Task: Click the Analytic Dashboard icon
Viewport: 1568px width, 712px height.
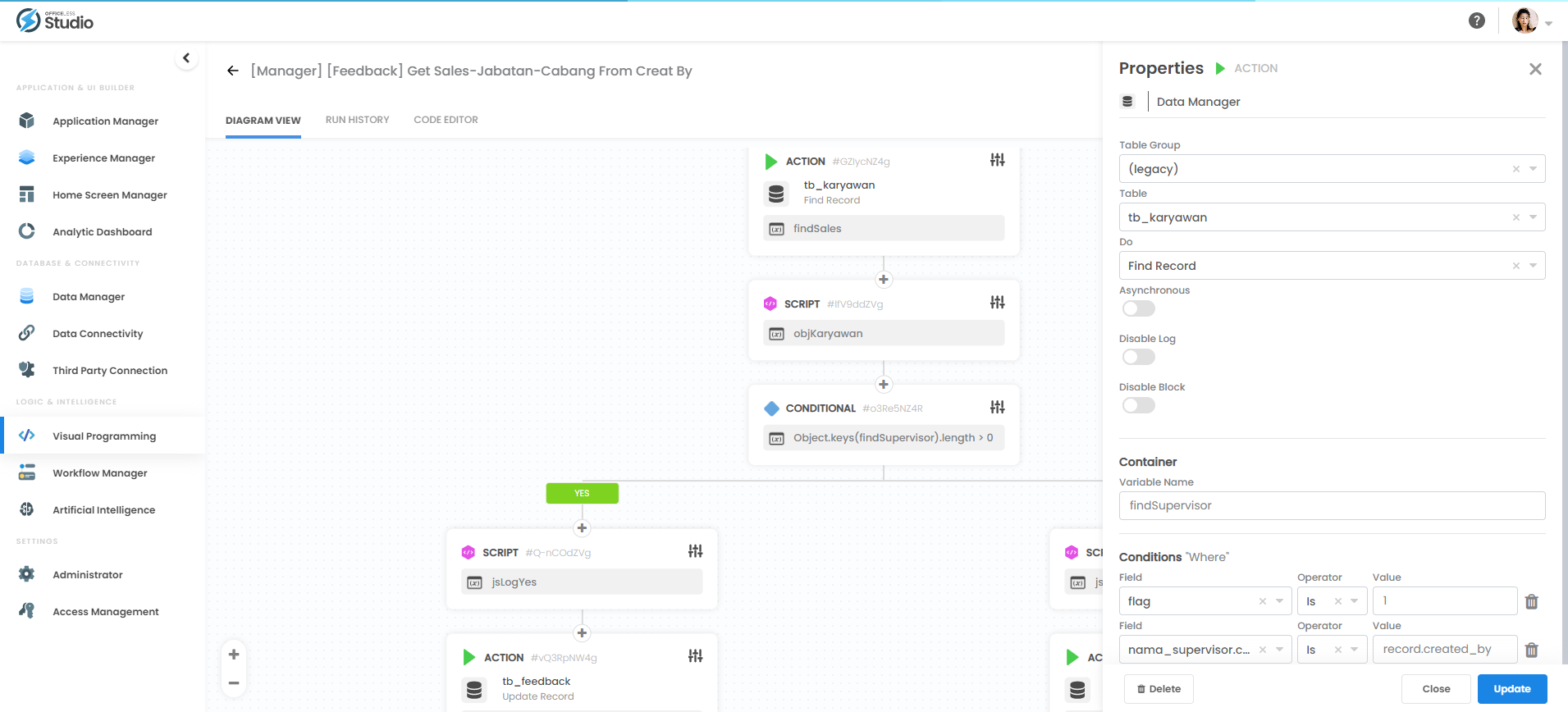Action: pos(27,231)
